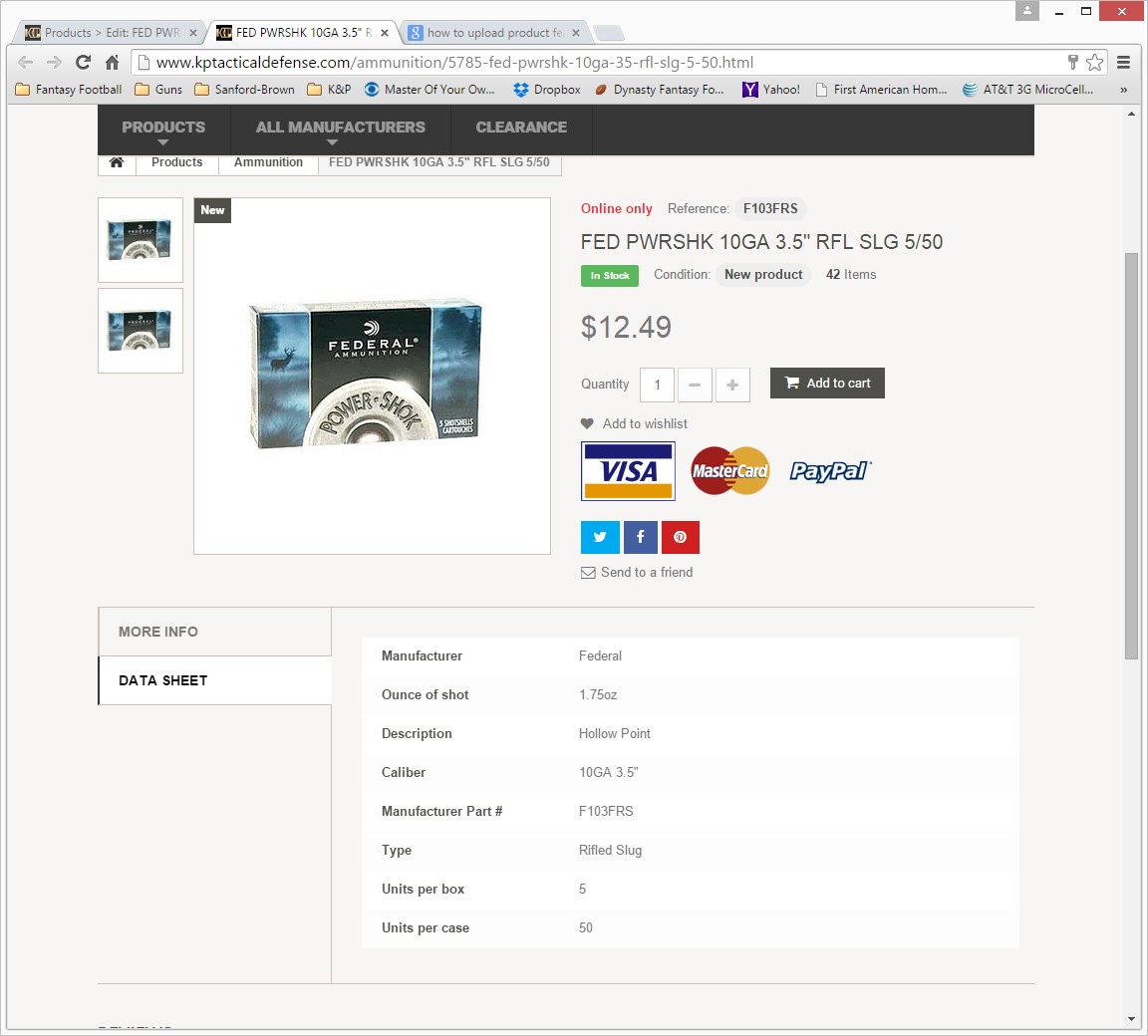Open Fantasy Football bookmarks folder
The image size is (1148, 1036).
[69, 90]
